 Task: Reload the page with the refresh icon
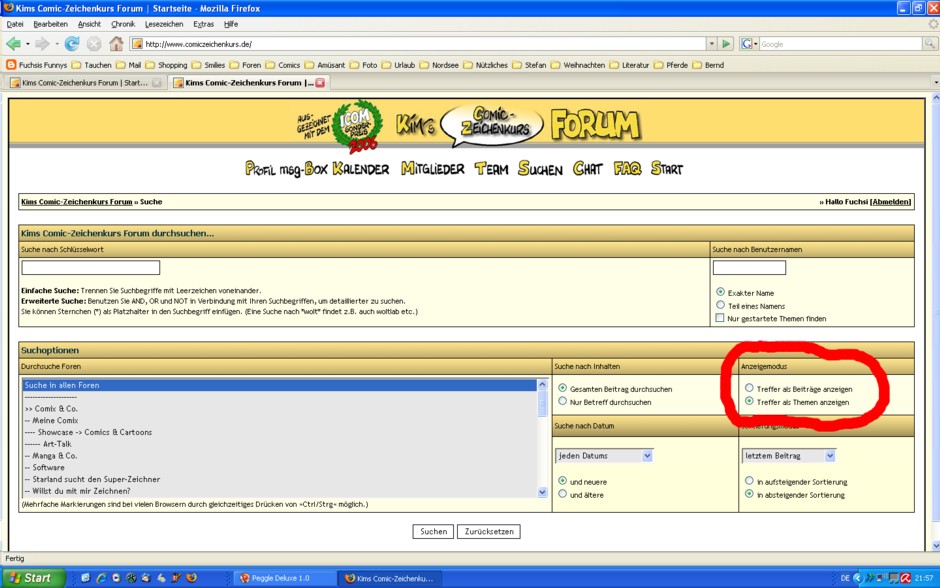pos(72,44)
